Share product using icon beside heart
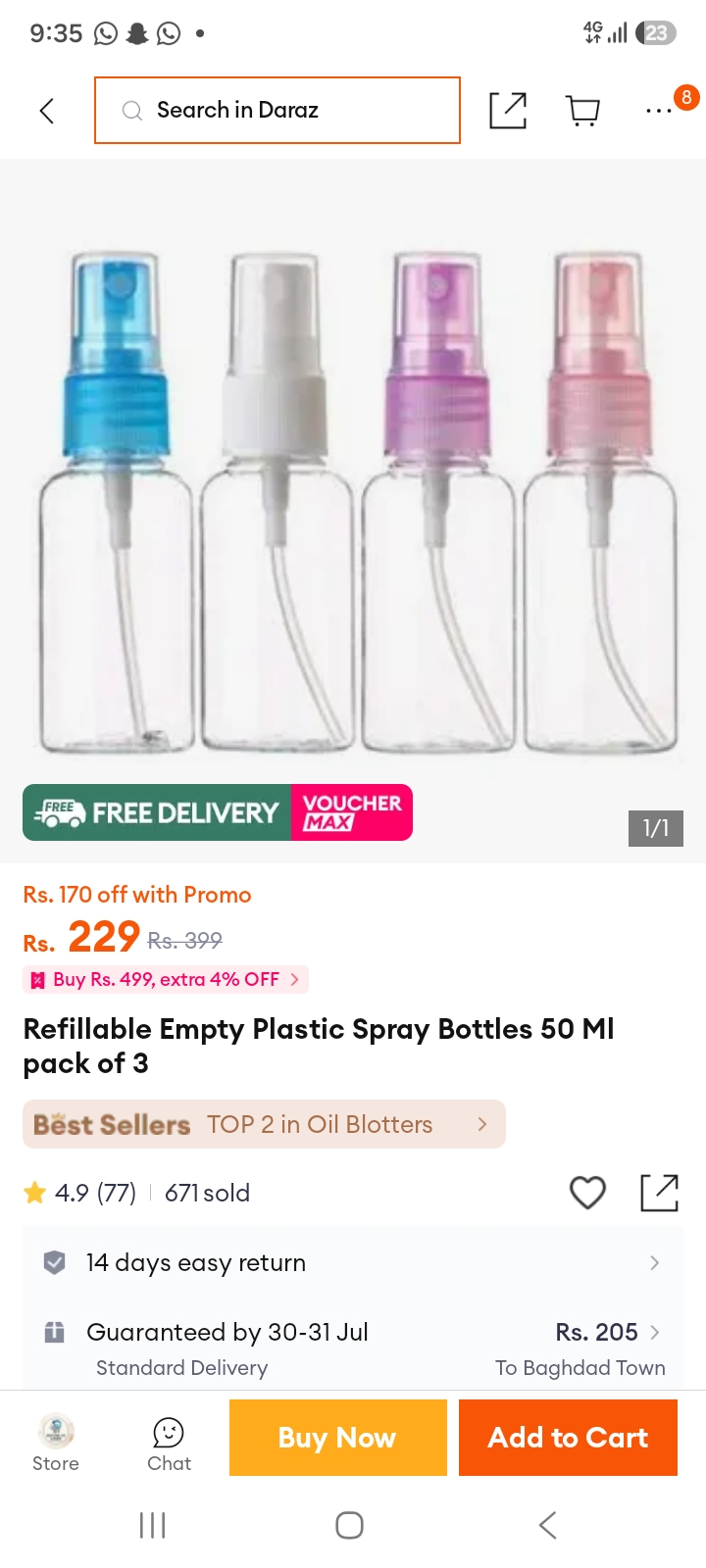The height and width of the screenshot is (1568, 706). point(659,1193)
